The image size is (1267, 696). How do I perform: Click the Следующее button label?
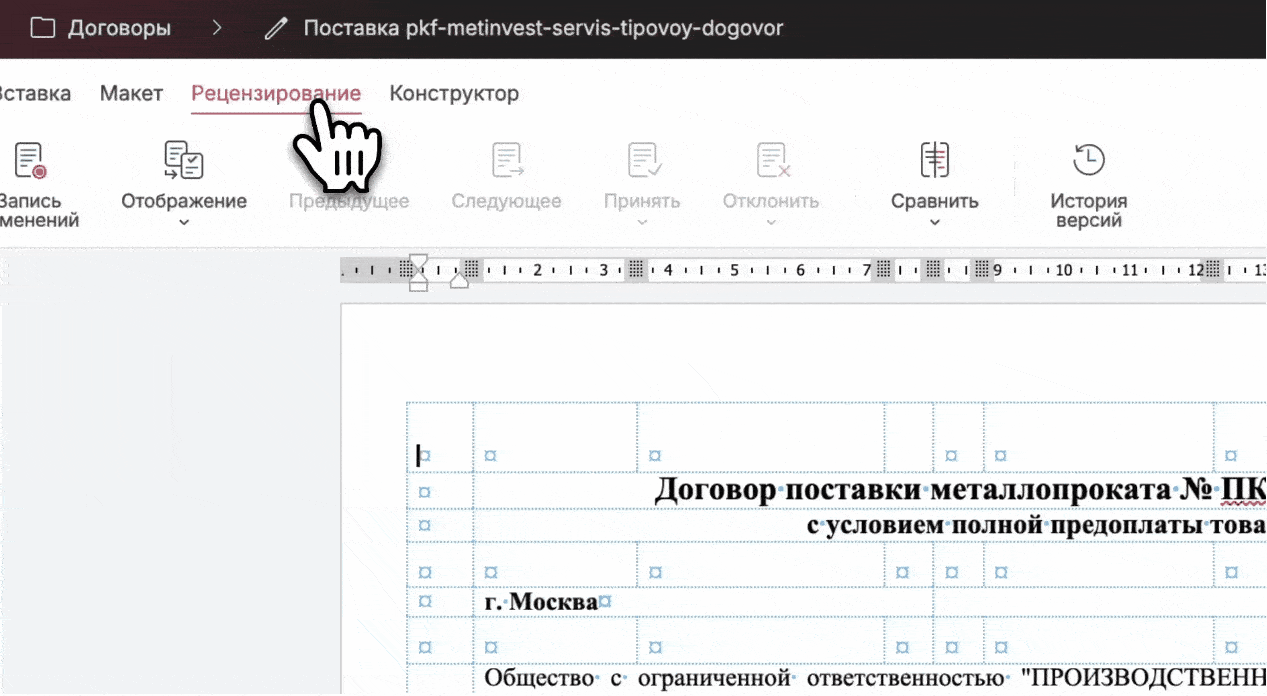[x=507, y=201]
